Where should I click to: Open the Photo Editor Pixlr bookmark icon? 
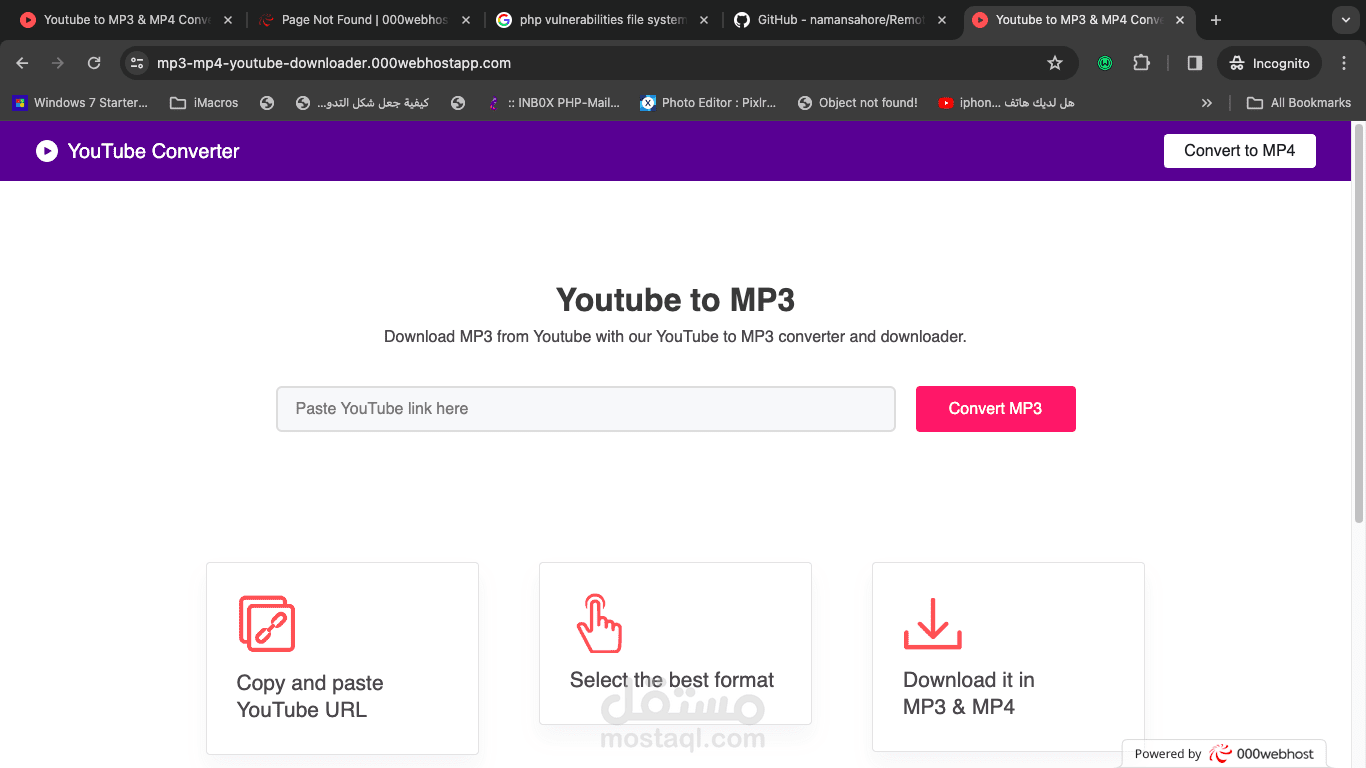(644, 102)
